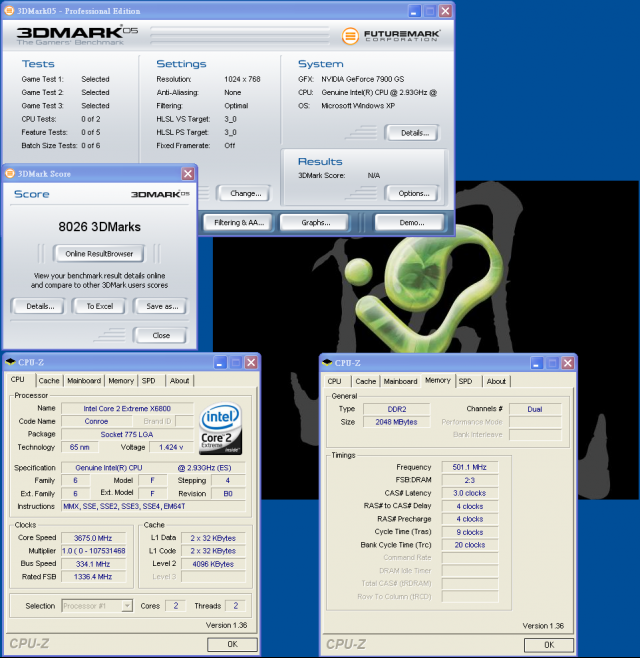Screen dimensions: 640x658
Task: Click the memory Type DDR2 value
Action: tap(397, 409)
